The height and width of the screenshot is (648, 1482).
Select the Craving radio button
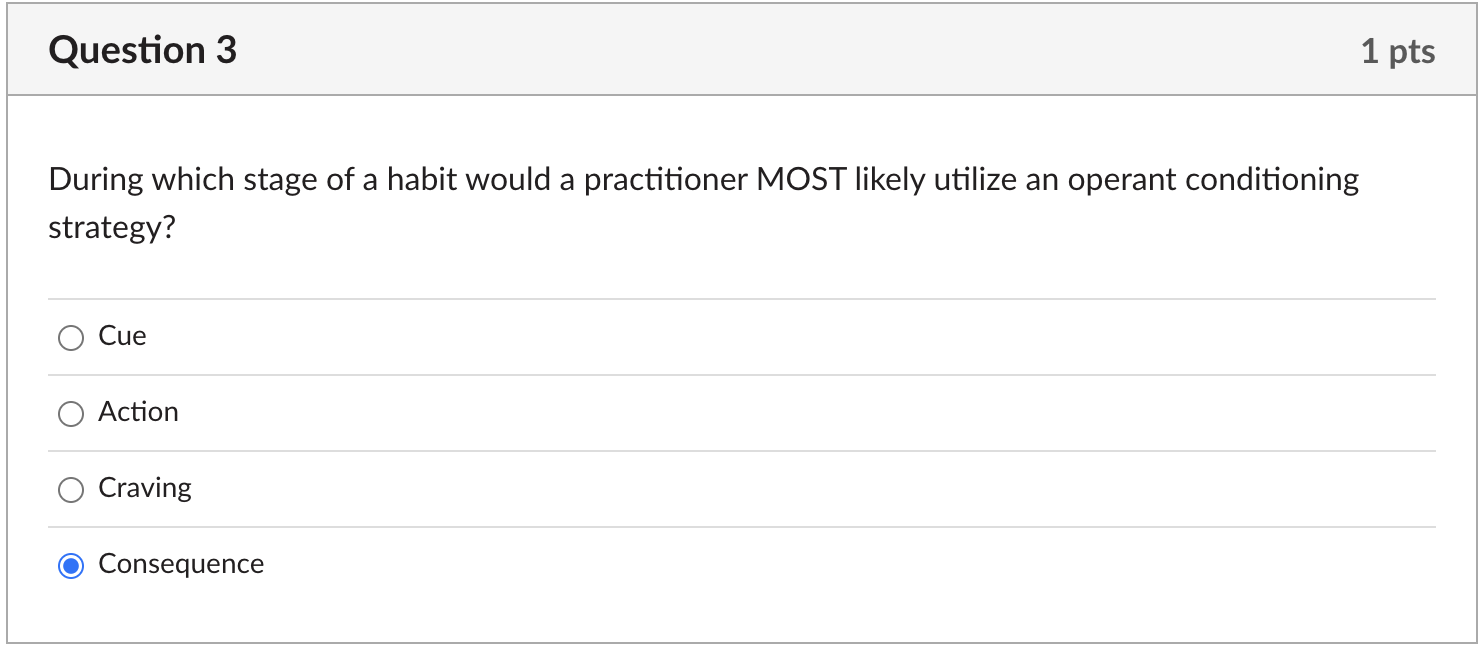[x=70, y=489]
